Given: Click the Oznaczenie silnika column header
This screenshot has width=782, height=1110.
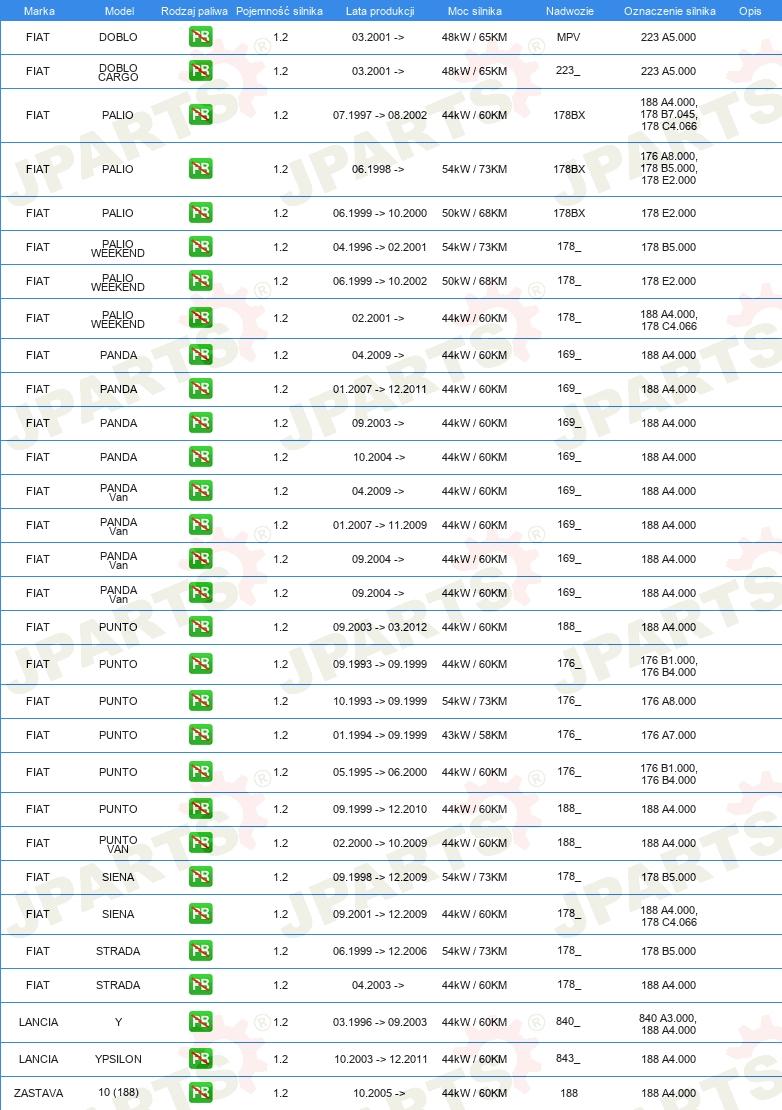Looking at the screenshot, I should (669, 11).
